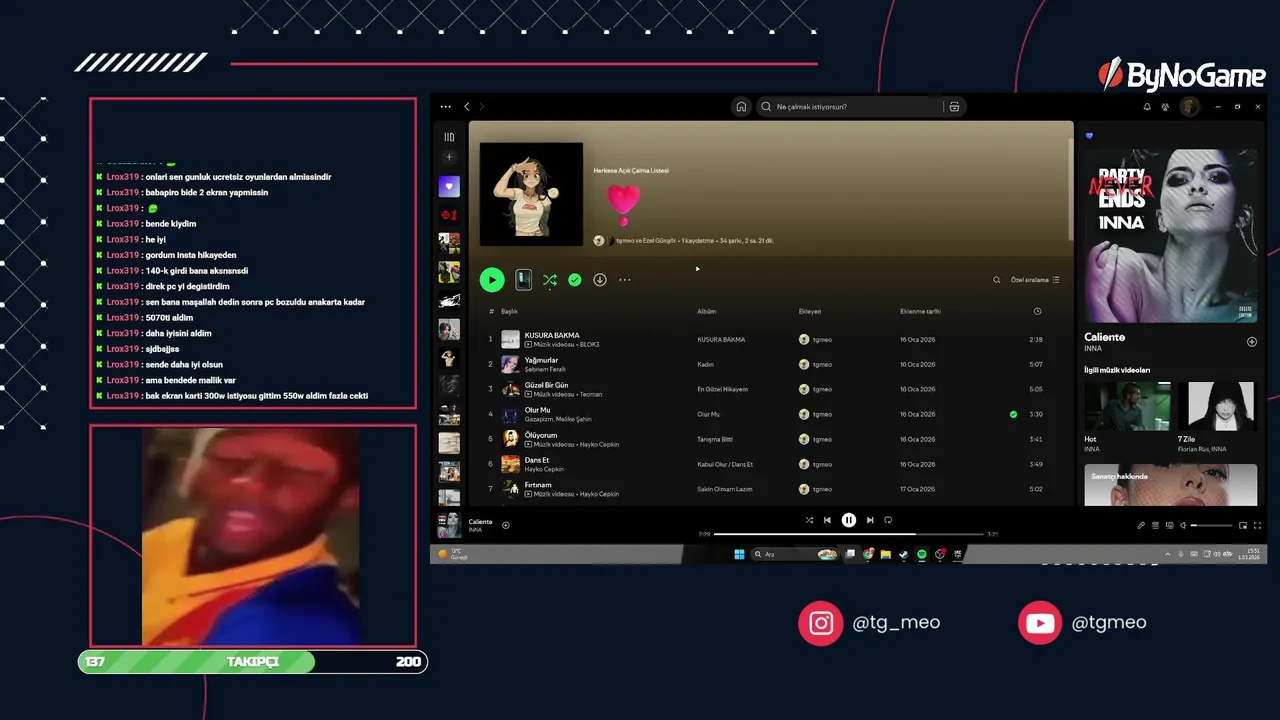The image size is (1280, 720).
Task: Open the play queue icon
Action: pos(1155,525)
